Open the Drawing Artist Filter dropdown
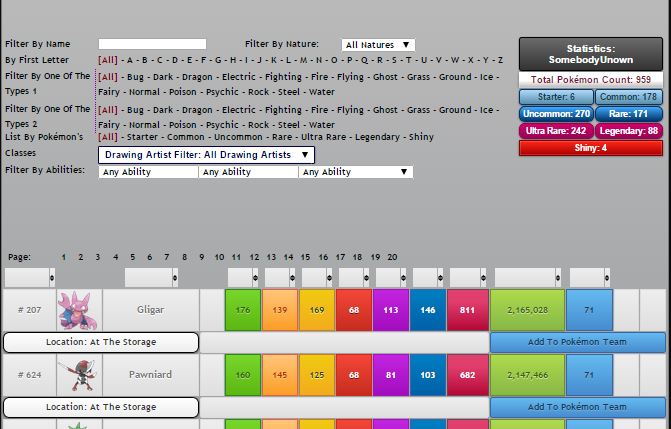 (x=206, y=155)
